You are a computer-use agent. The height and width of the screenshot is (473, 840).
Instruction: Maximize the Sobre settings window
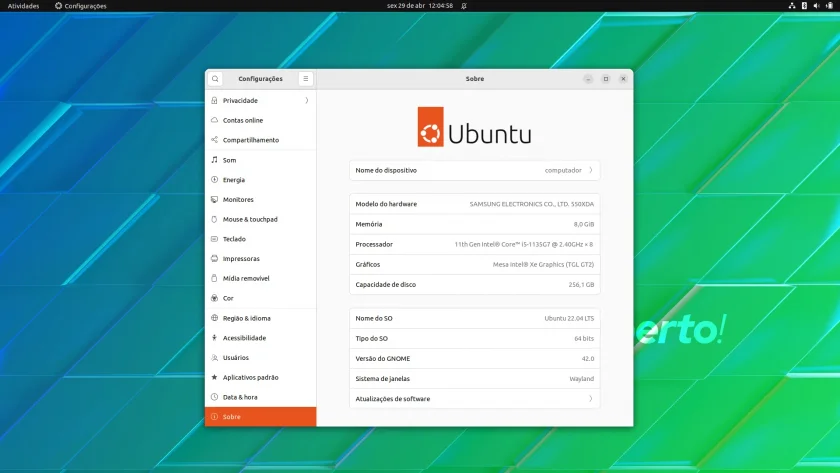click(606, 79)
